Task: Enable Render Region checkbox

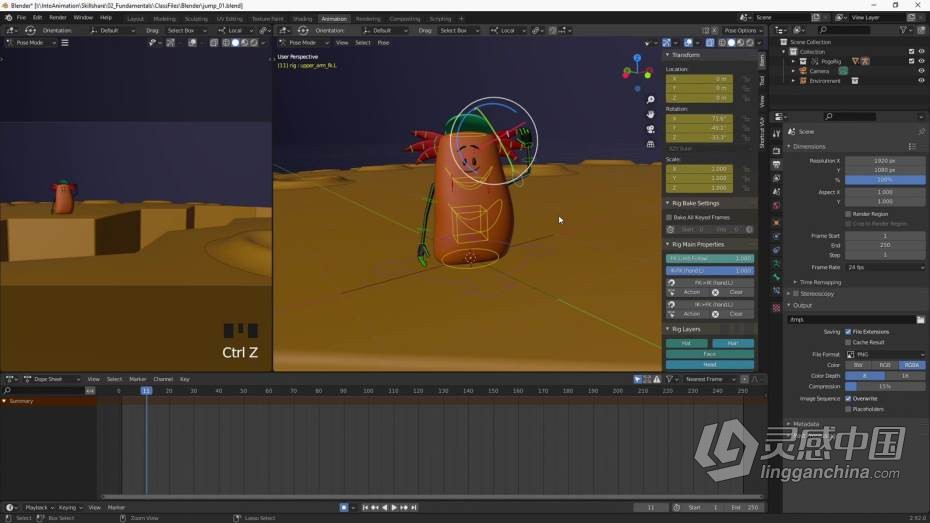Action: coord(848,214)
